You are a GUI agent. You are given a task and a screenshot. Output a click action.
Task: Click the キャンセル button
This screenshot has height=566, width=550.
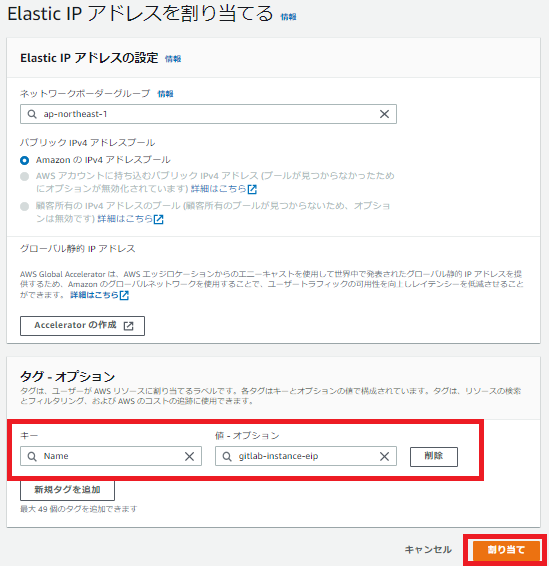coord(428,550)
